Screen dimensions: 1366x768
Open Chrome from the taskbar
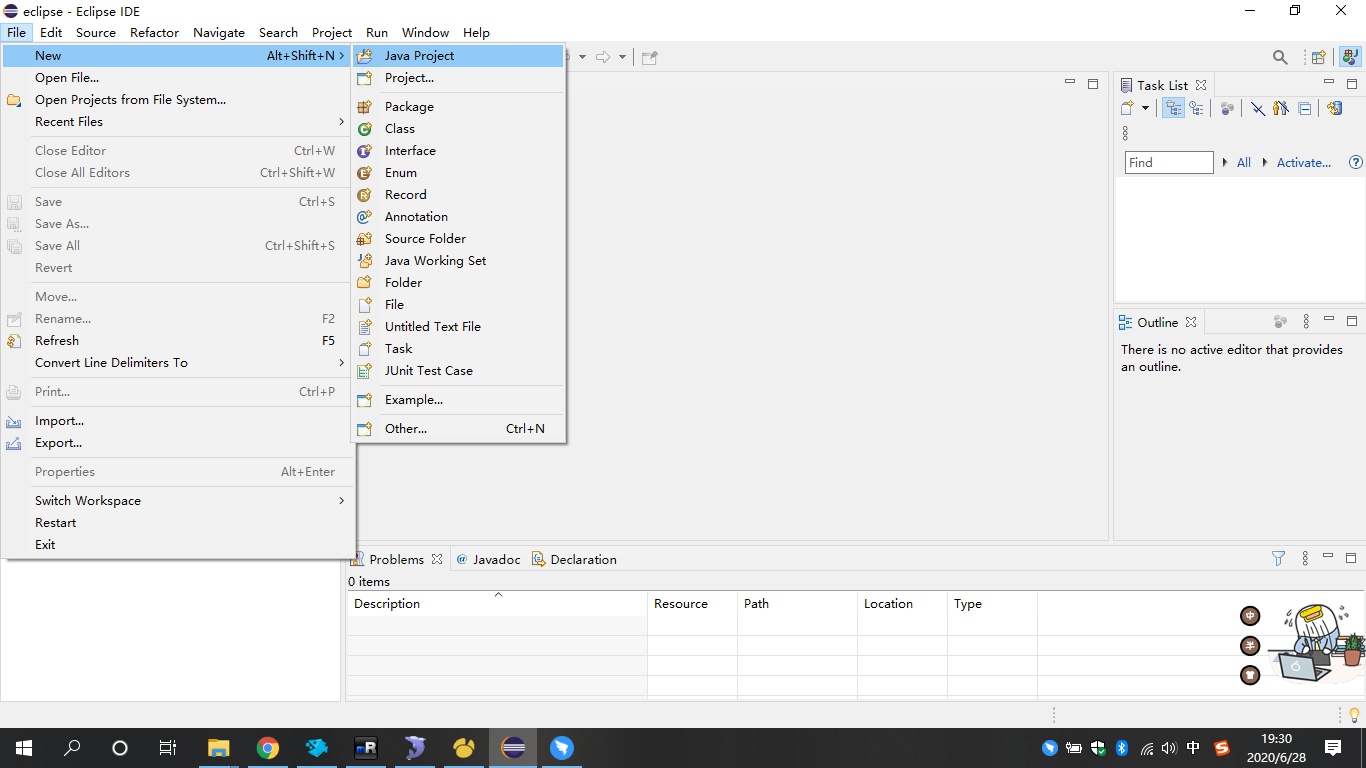tap(267, 748)
